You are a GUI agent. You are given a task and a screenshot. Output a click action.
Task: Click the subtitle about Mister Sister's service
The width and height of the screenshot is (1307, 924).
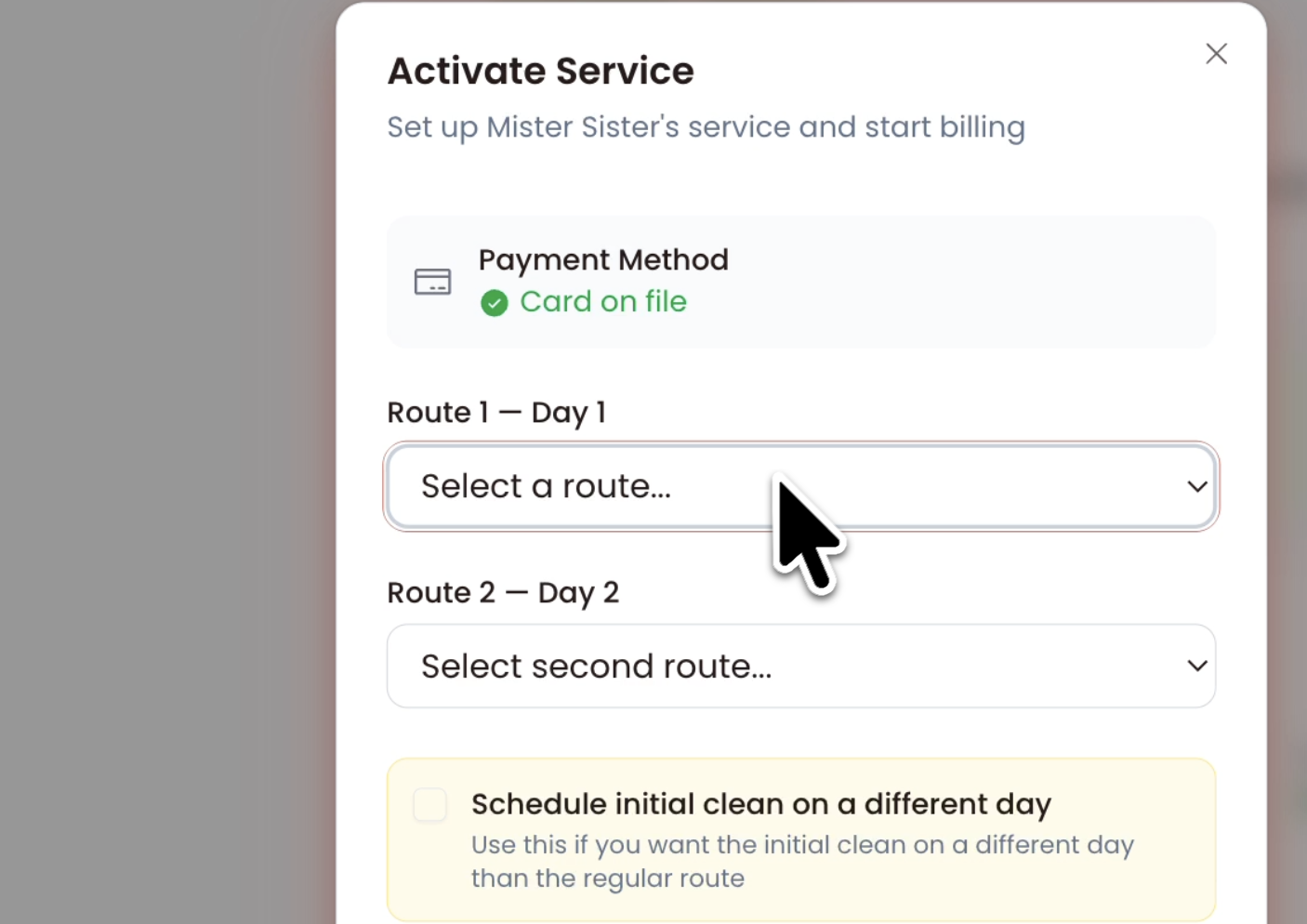[x=706, y=127]
